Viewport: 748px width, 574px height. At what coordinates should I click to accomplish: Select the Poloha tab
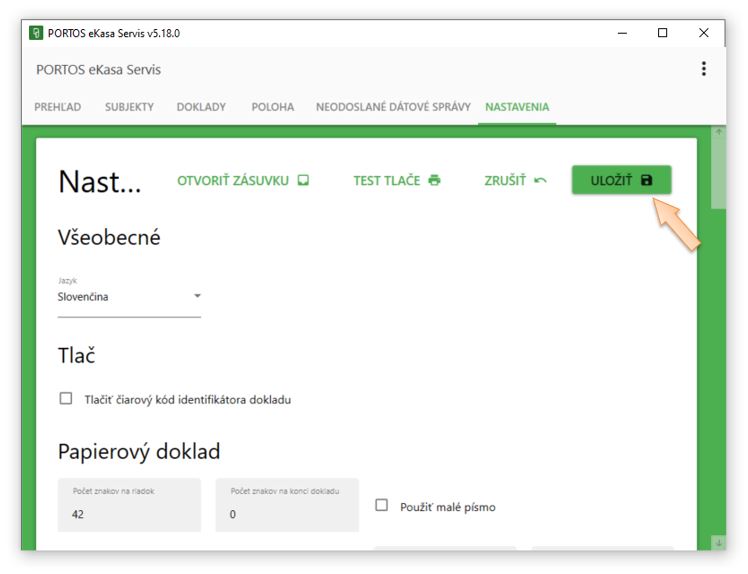point(273,107)
